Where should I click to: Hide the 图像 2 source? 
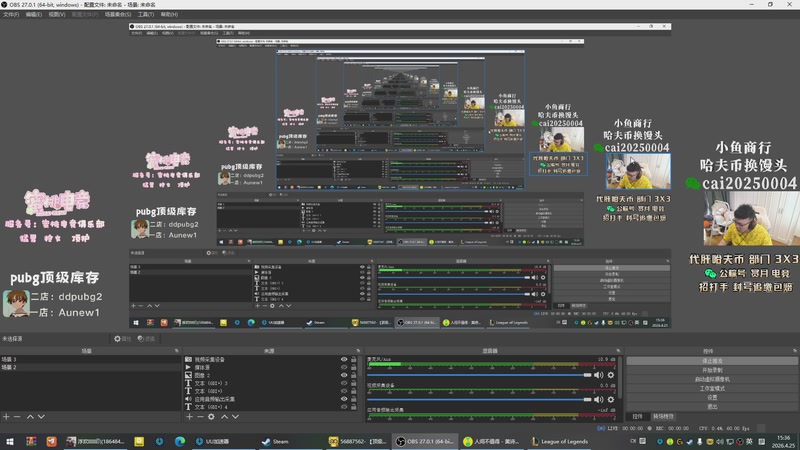(344, 375)
